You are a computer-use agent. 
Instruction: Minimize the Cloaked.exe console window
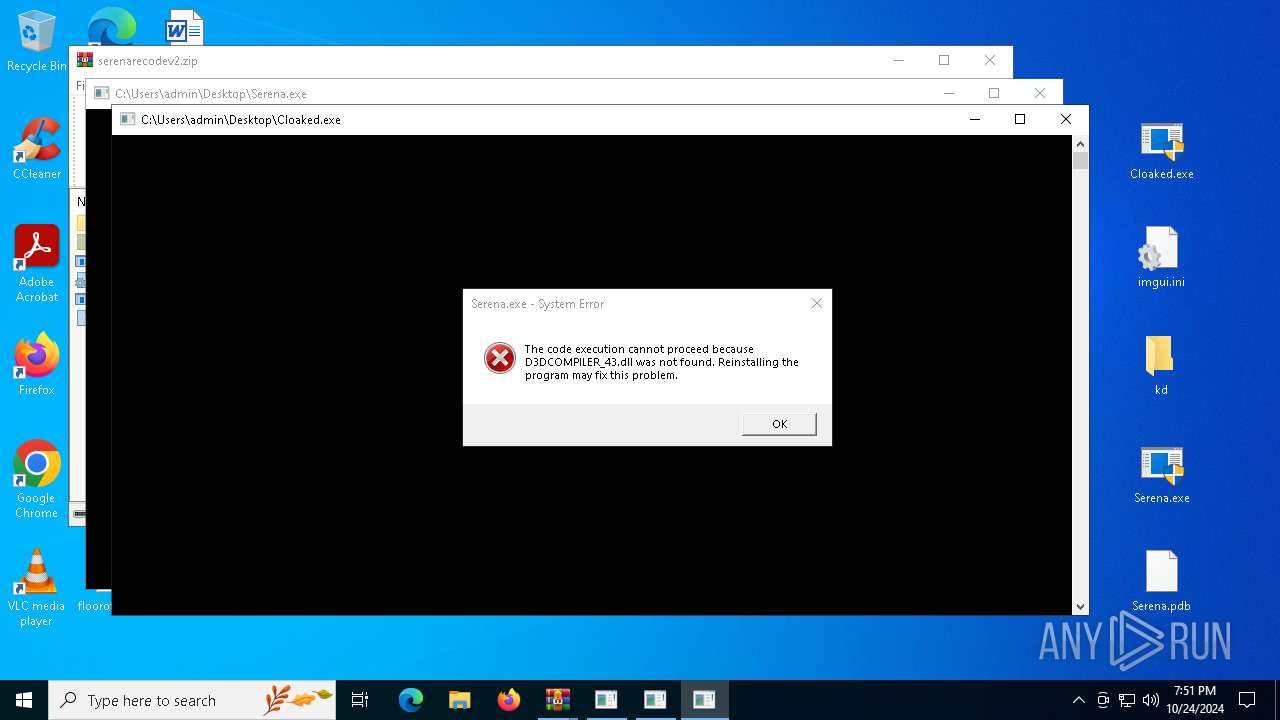click(x=975, y=119)
